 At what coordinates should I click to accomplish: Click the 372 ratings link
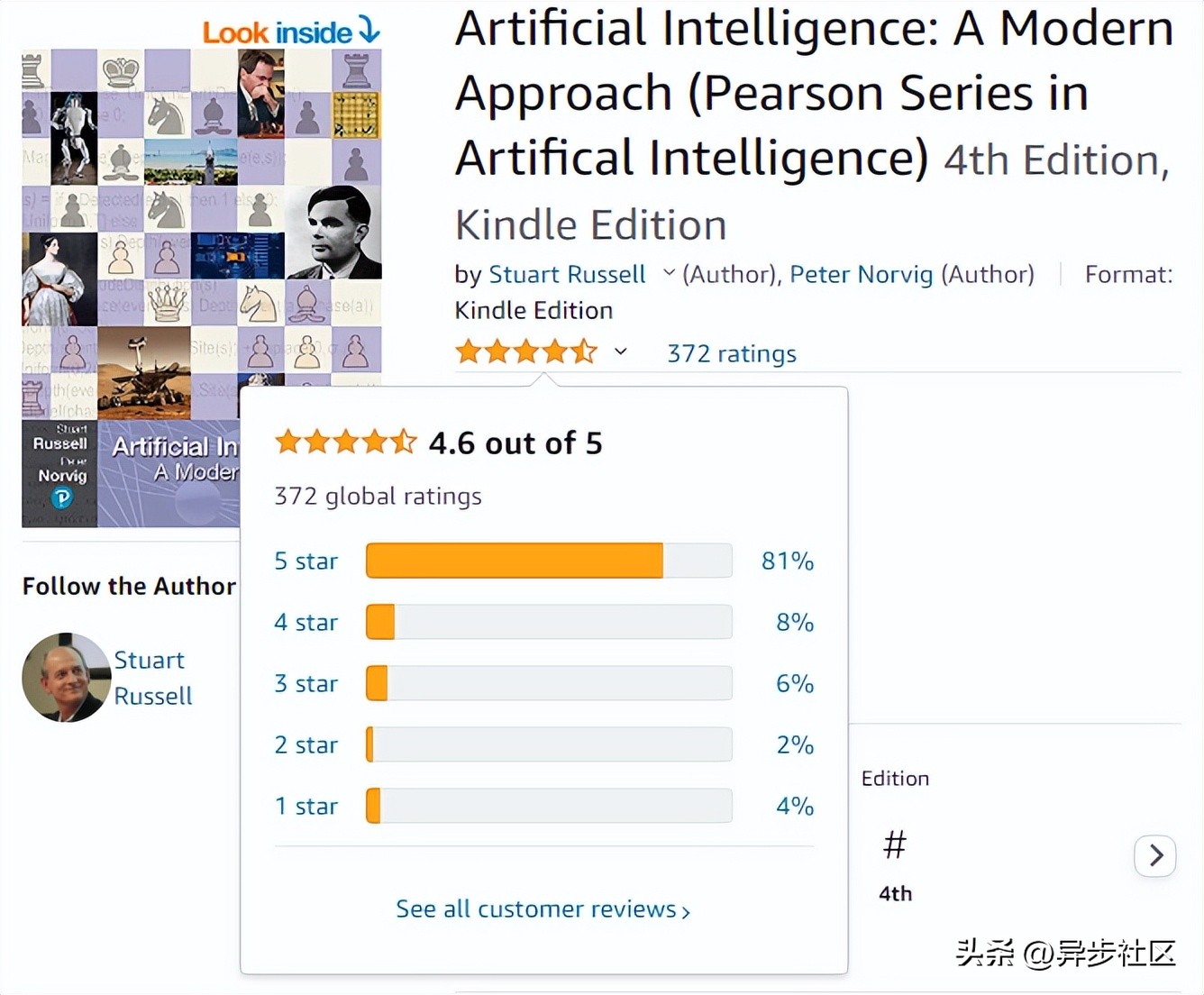731,353
